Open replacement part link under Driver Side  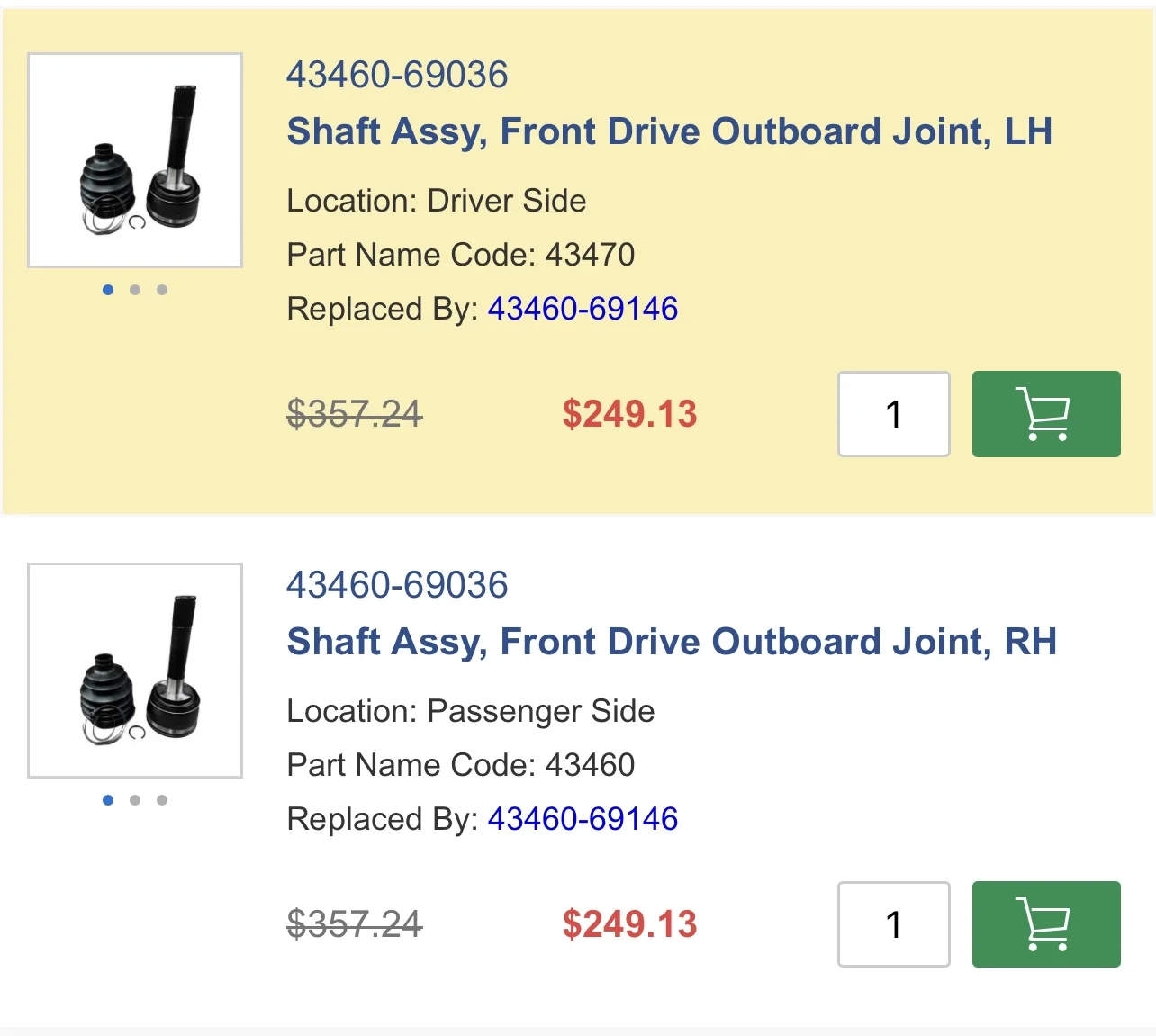click(583, 309)
